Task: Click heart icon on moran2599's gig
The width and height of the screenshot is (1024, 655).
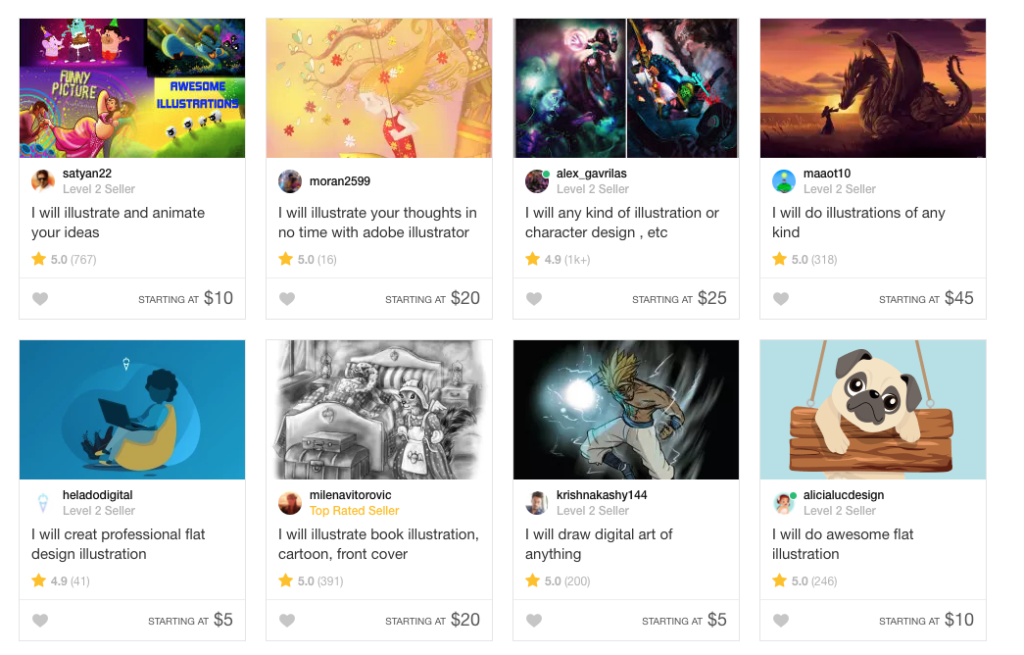Action: 287,298
